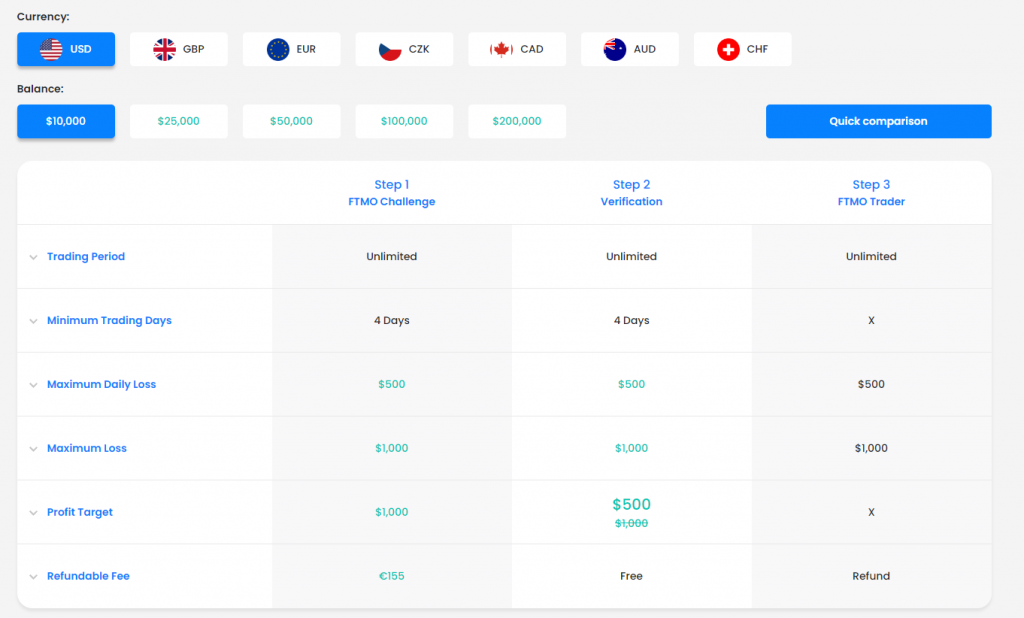
Task: Click the Australian flag icon
Action: point(615,49)
